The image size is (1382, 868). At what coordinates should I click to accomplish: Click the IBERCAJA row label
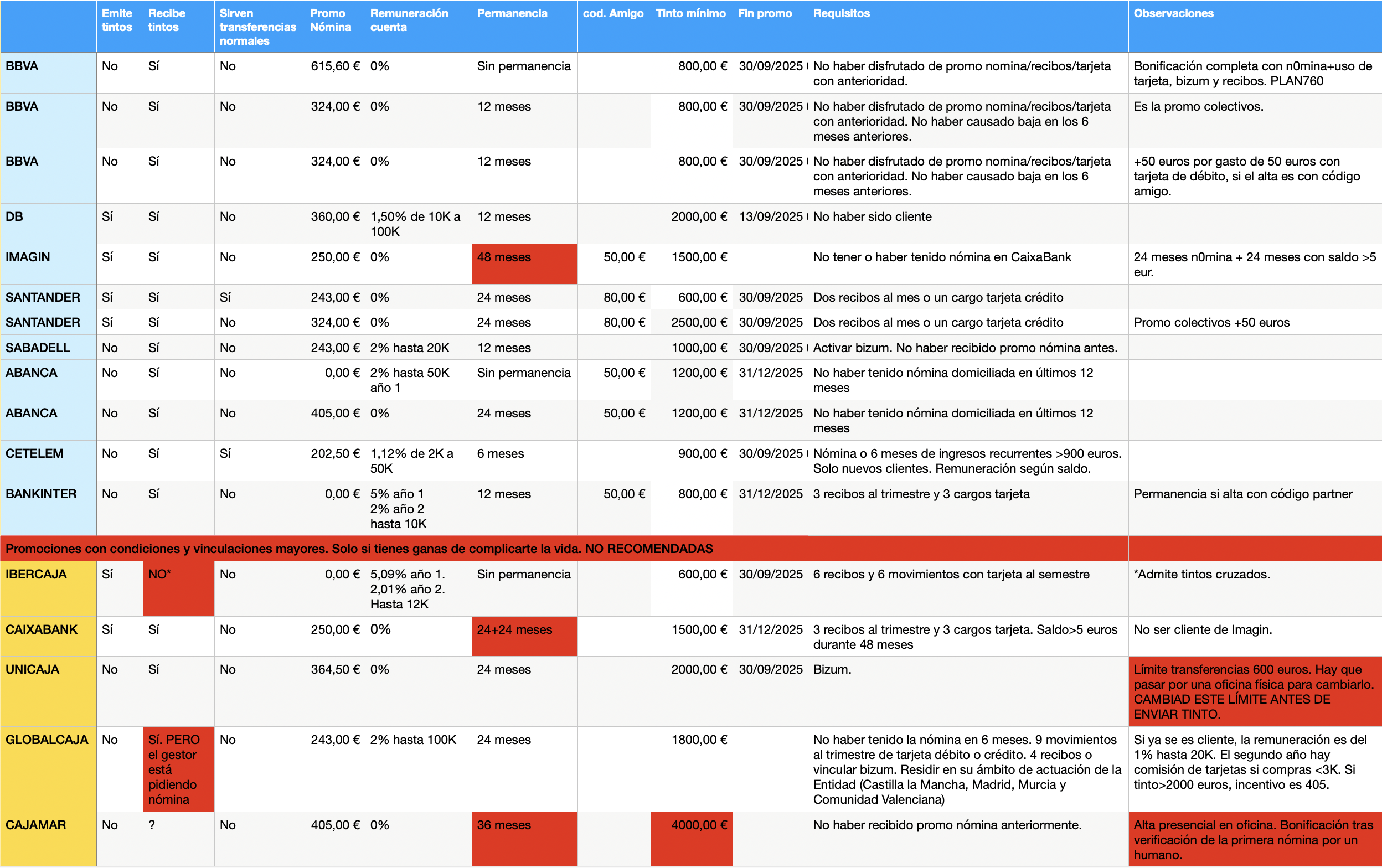coord(48,588)
